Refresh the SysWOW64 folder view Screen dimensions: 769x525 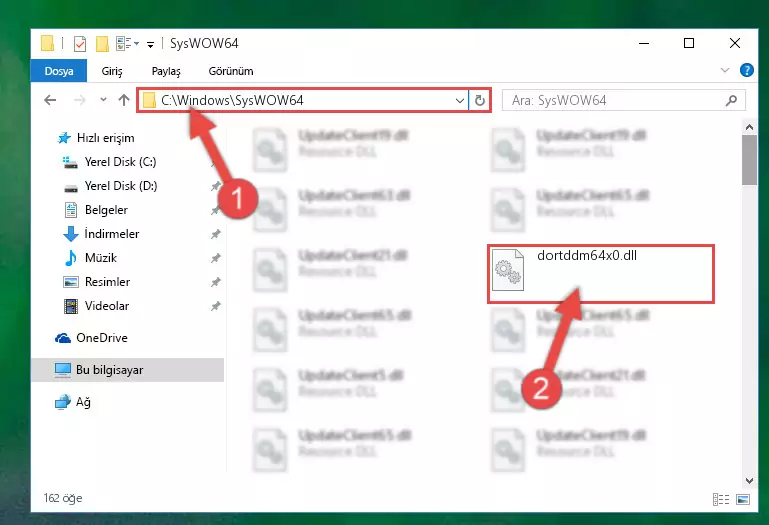[x=480, y=101]
